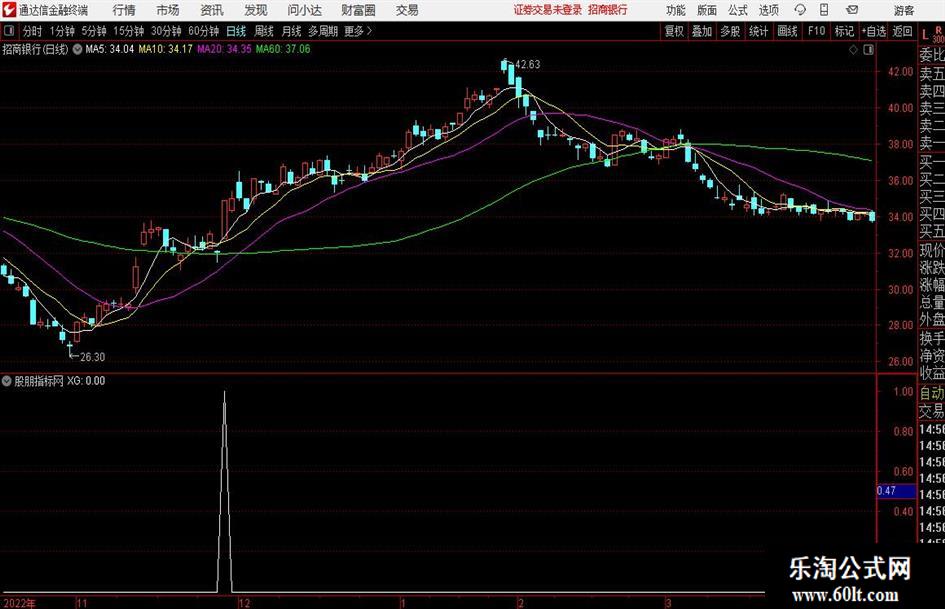Switch to 5分钟 period tab

click(x=94, y=31)
